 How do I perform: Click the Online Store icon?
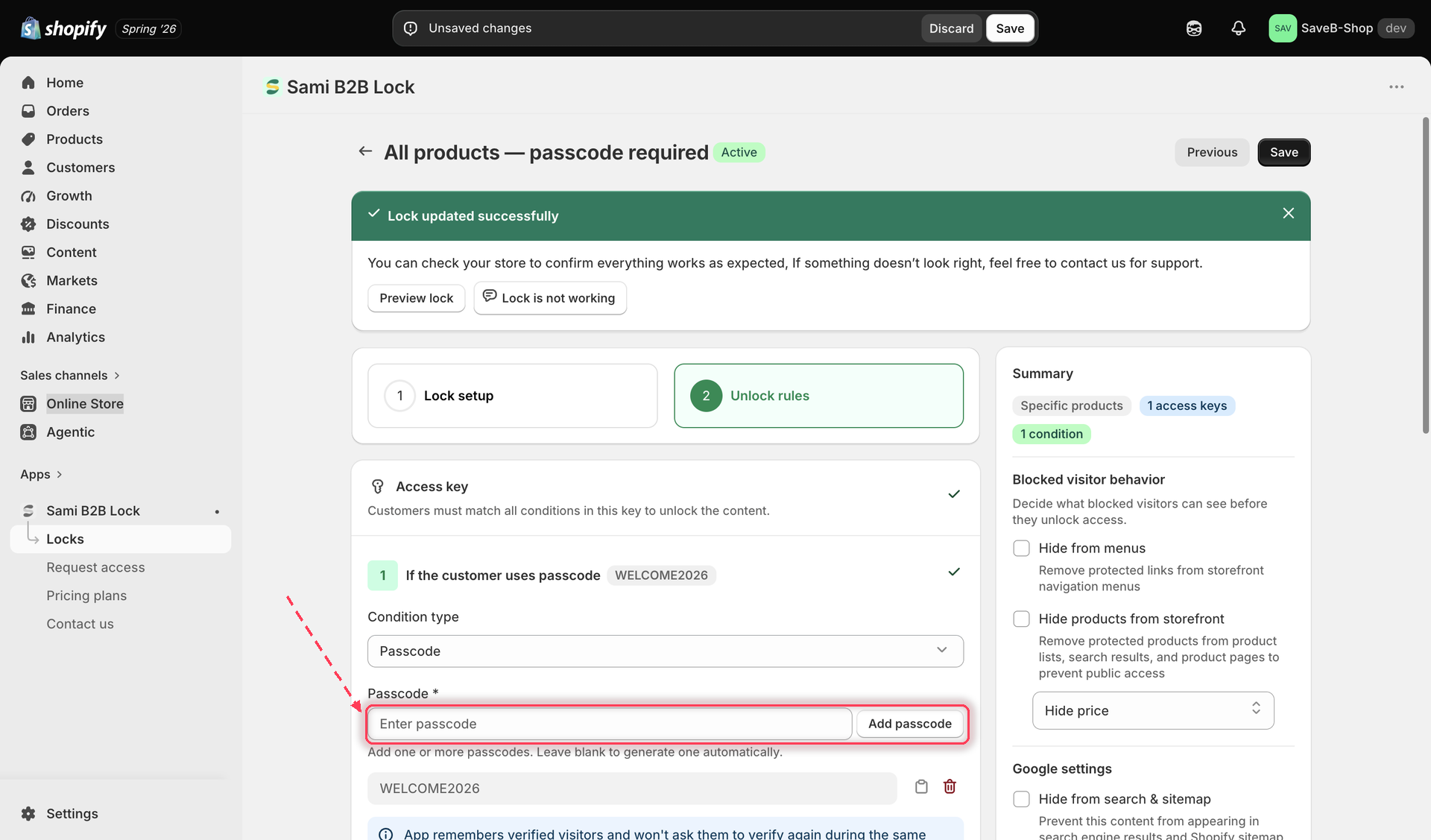coord(28,404)
